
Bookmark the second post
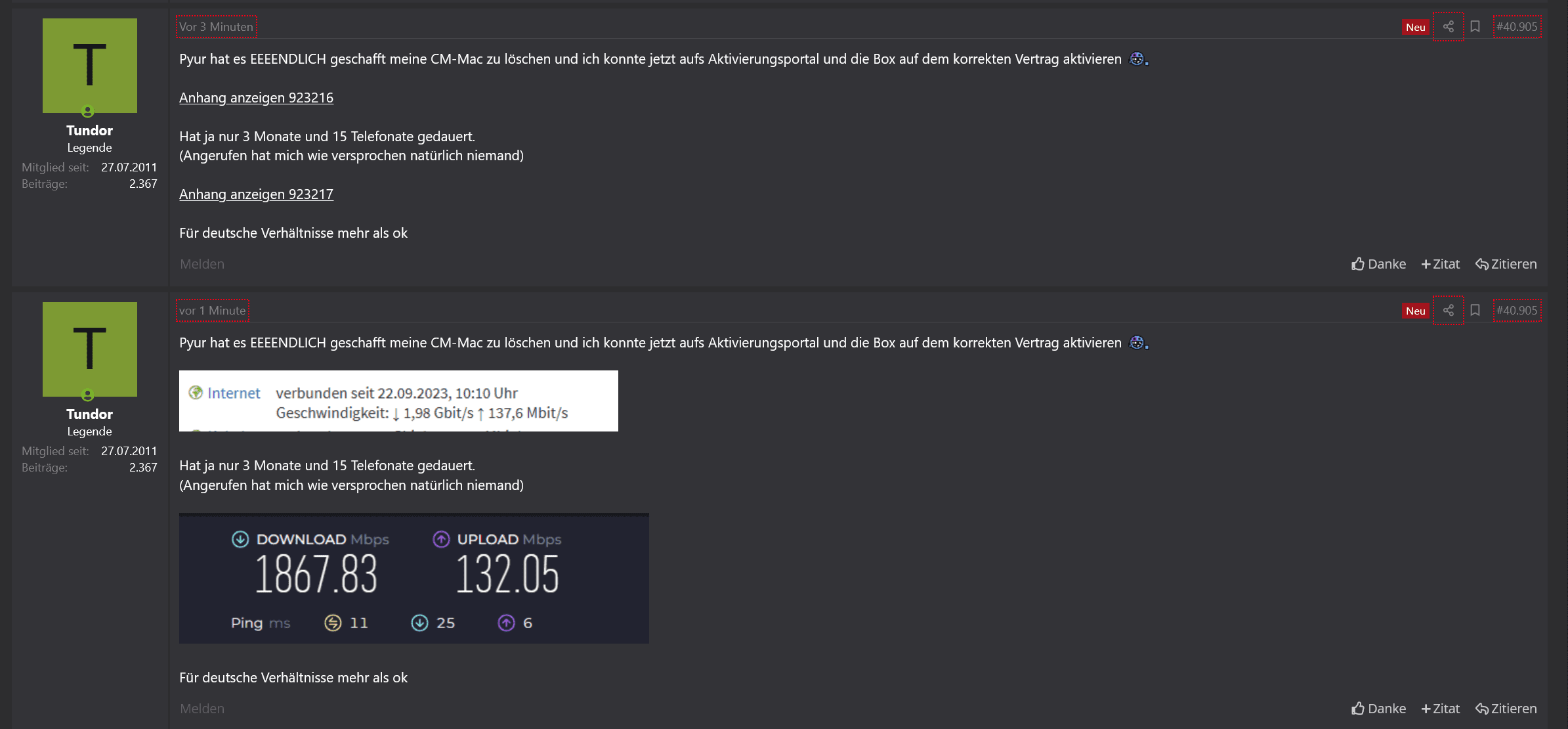coord(1475,311)
